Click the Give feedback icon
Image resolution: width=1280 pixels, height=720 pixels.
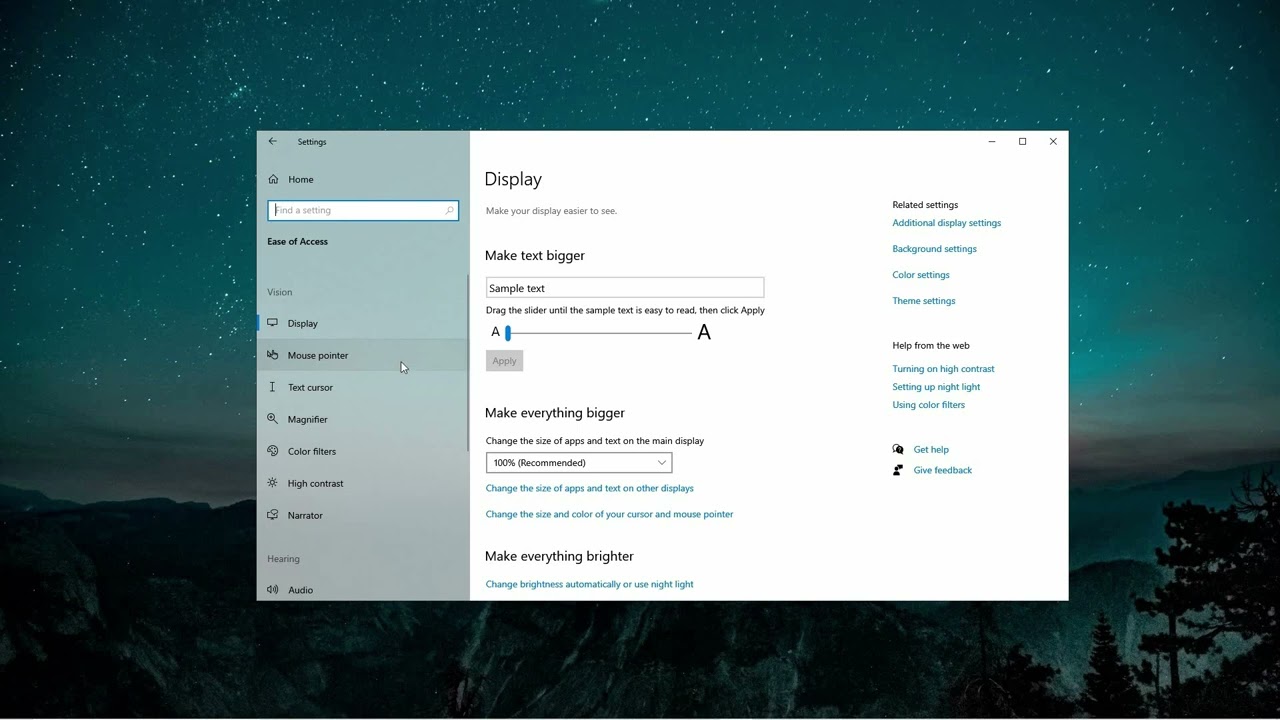pos(898,470)
